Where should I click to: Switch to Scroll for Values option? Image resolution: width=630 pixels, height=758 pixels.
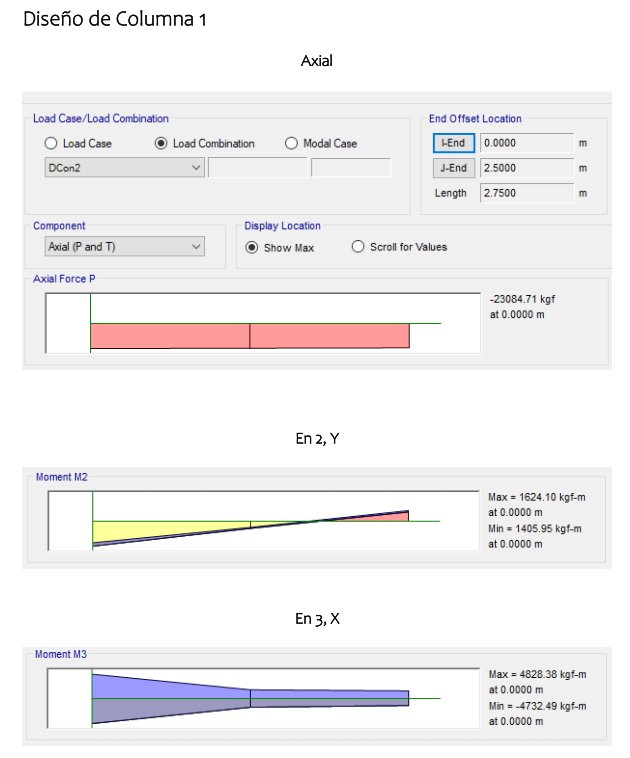pyautogui.click(x=358, y=247)
